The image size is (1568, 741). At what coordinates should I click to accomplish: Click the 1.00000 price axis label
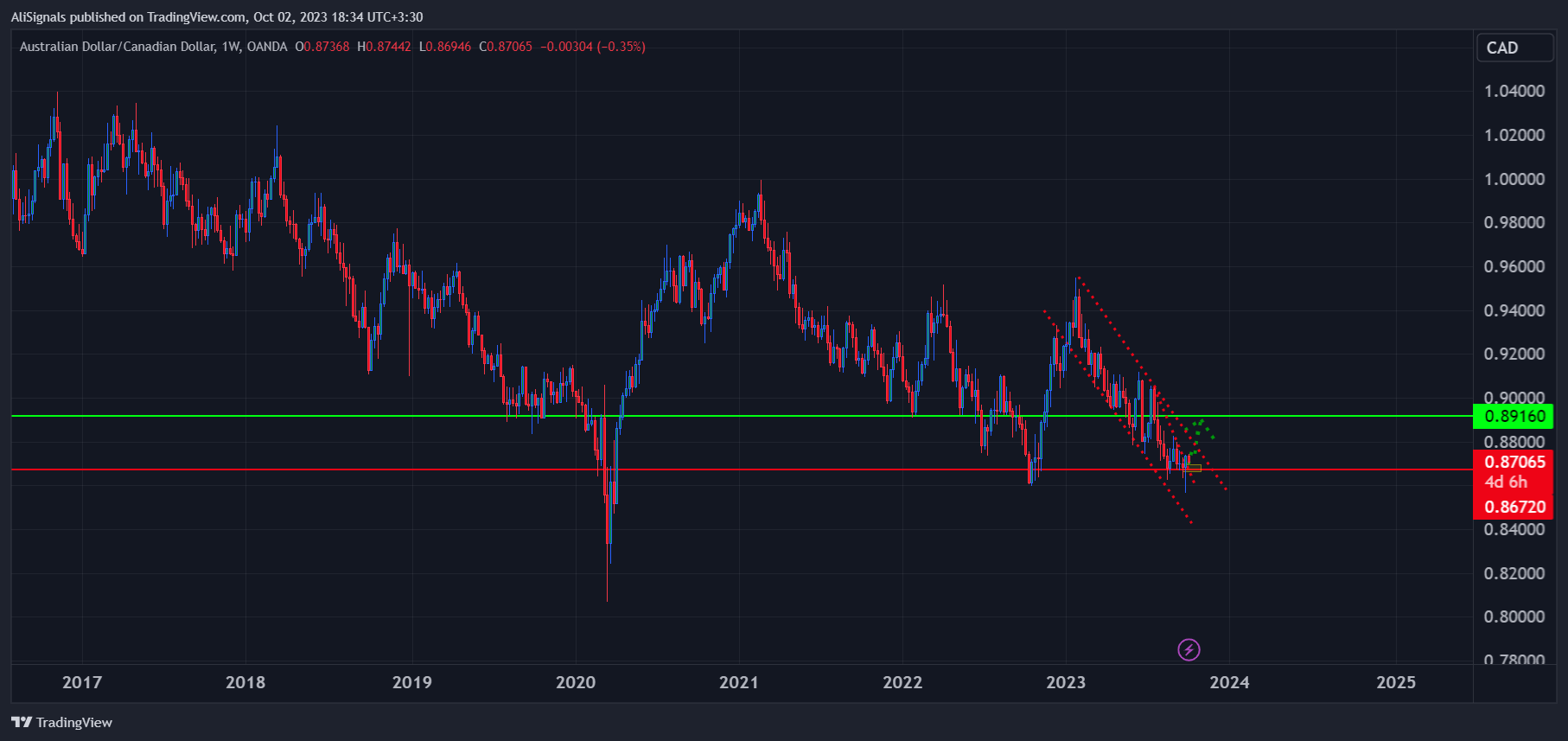tap(1514, 179)
